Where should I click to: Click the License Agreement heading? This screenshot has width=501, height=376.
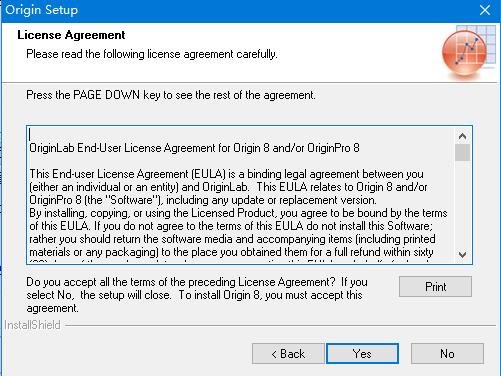pyautogui.click(x=71, y=35)
